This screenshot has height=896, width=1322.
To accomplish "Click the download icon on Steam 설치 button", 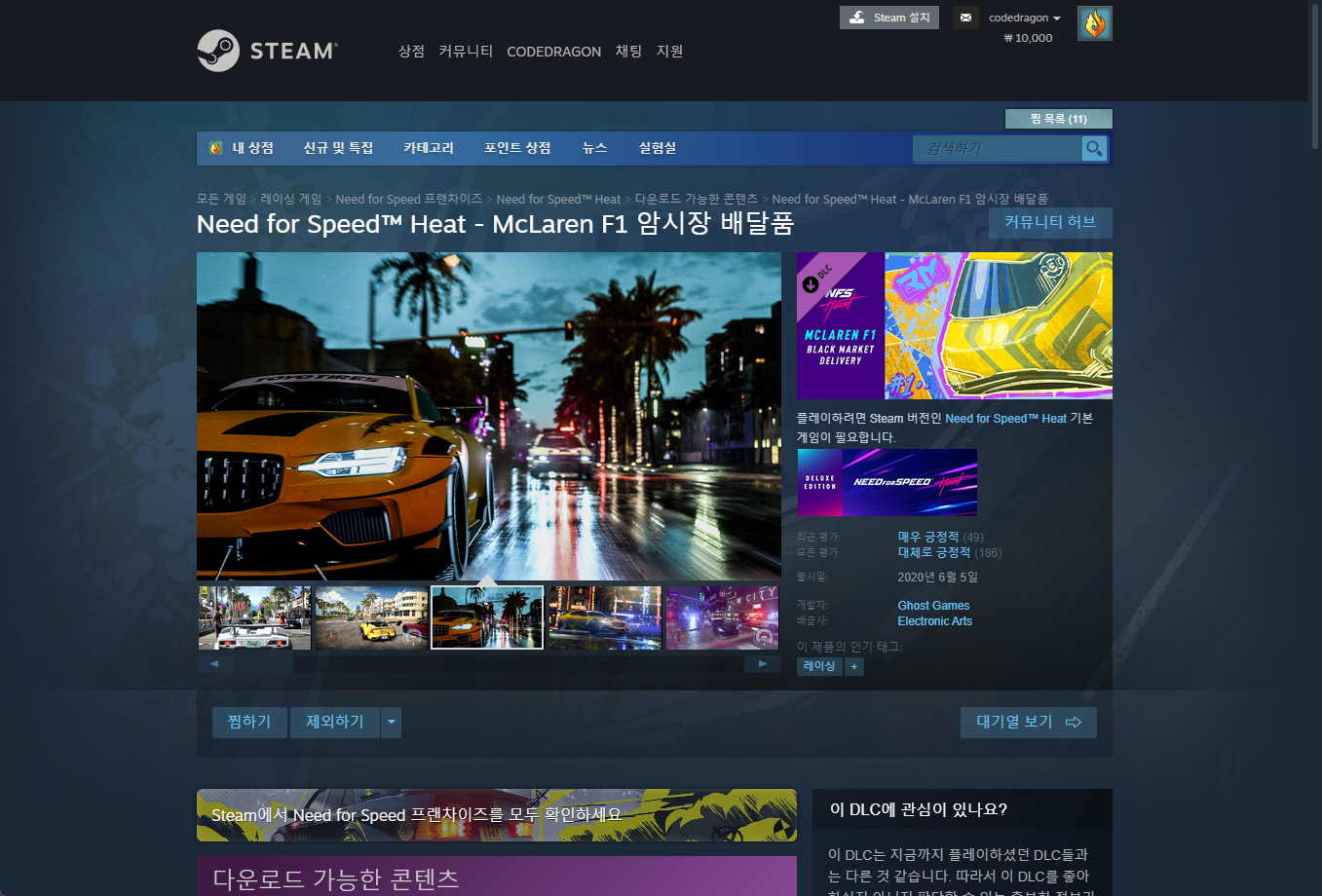I will 857,18.
